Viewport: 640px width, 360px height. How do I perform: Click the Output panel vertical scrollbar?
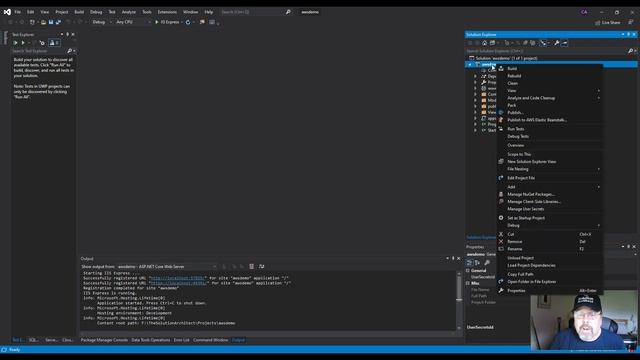[x=459, y=300]
